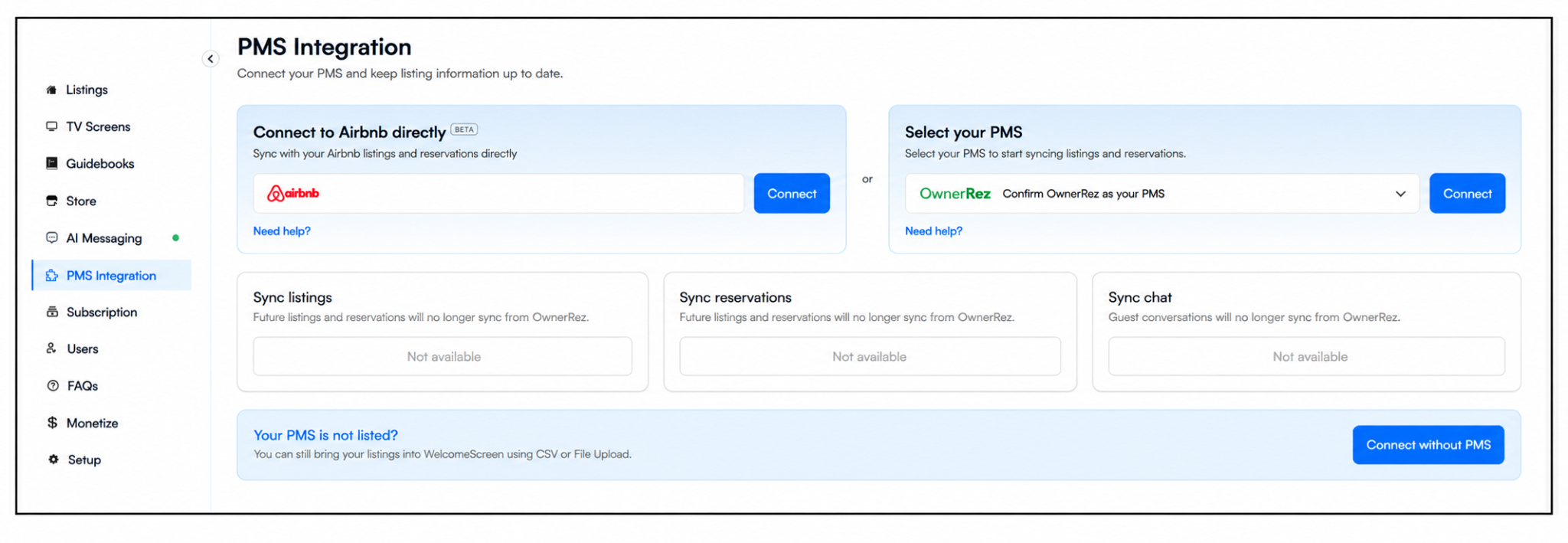Click Connect without PMS button

[1428, 445]
